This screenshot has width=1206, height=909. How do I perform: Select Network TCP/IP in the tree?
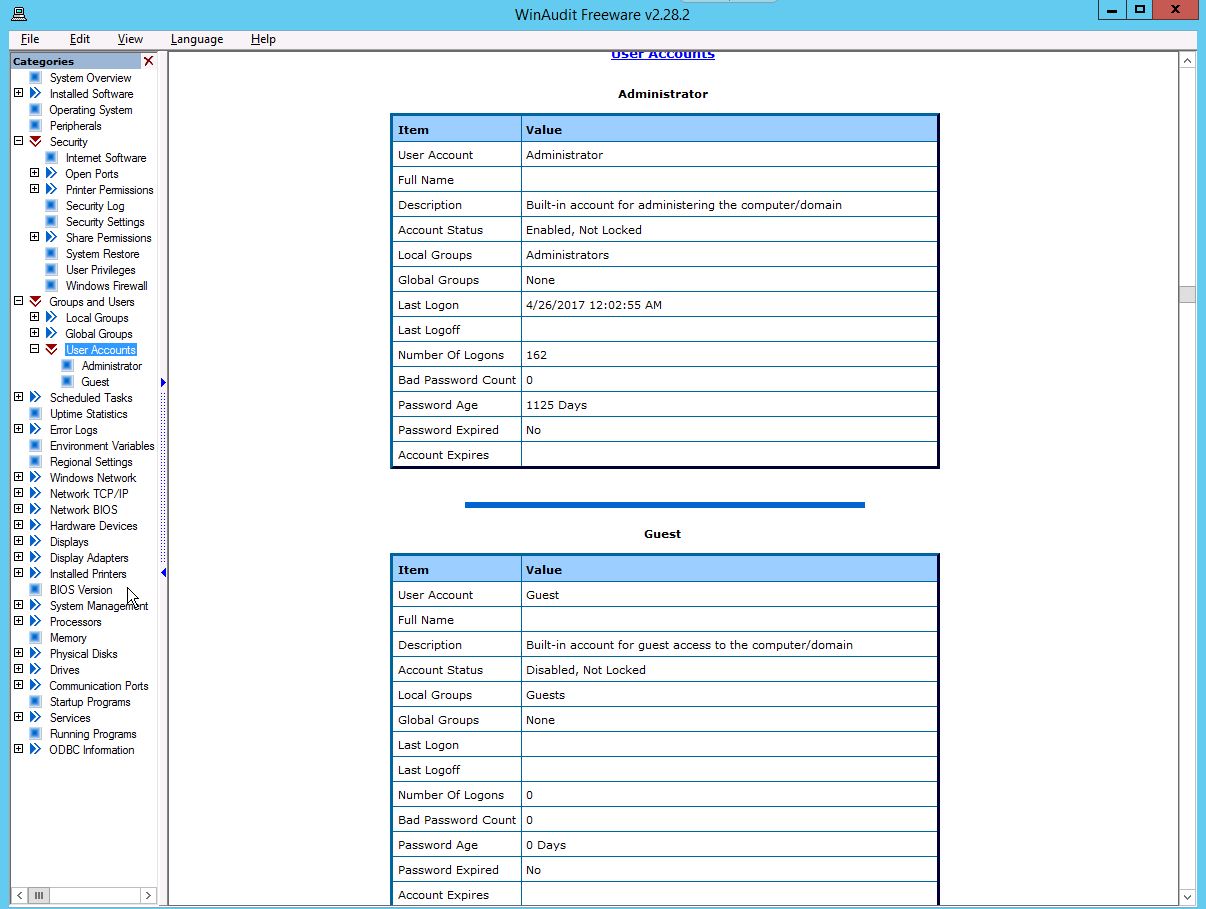pos(89,494)
